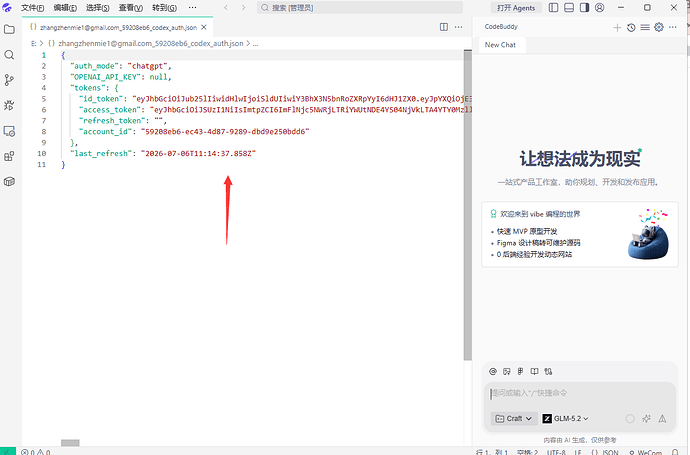
Task: Open the Run and Debug bug icon
Action: (9, 105)
